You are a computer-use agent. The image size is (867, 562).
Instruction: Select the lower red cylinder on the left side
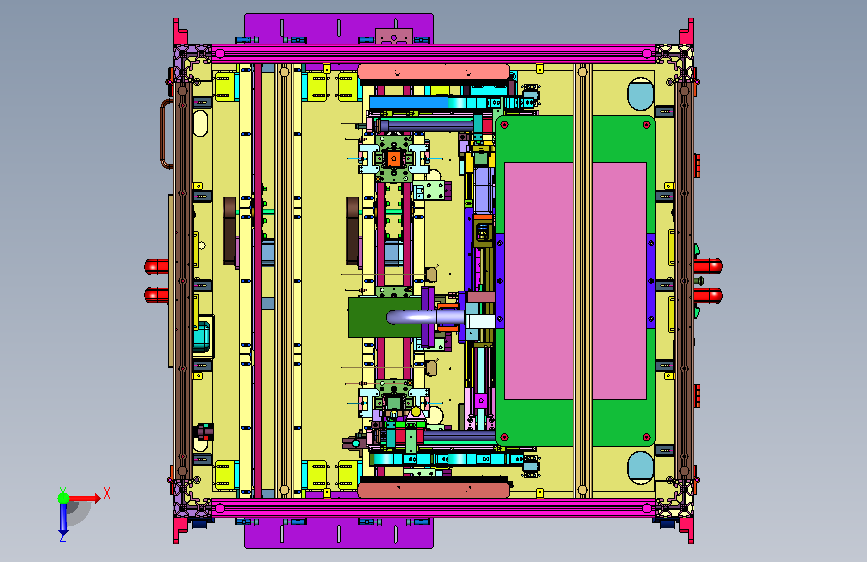[156, 295]
